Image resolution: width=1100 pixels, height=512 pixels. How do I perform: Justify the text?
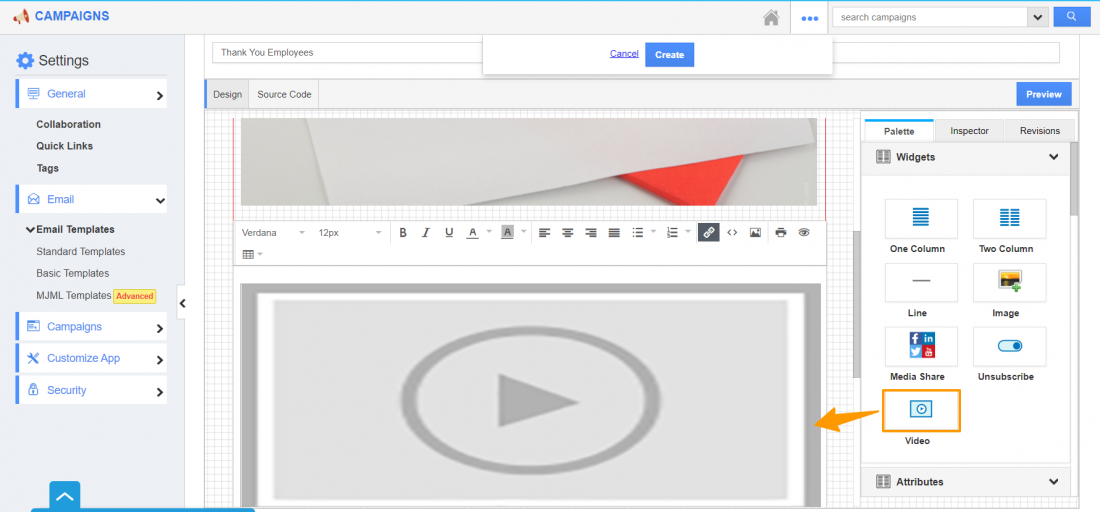(614, 233)
